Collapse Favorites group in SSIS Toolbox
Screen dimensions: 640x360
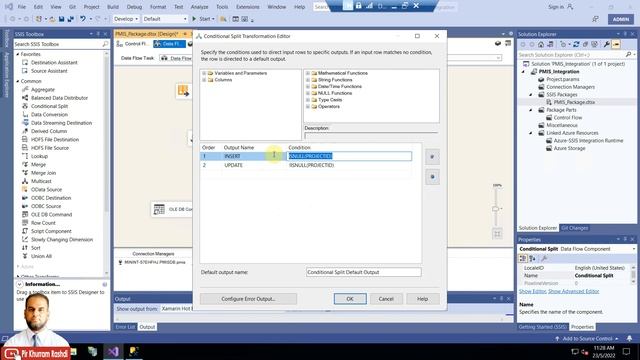(18, 54)
